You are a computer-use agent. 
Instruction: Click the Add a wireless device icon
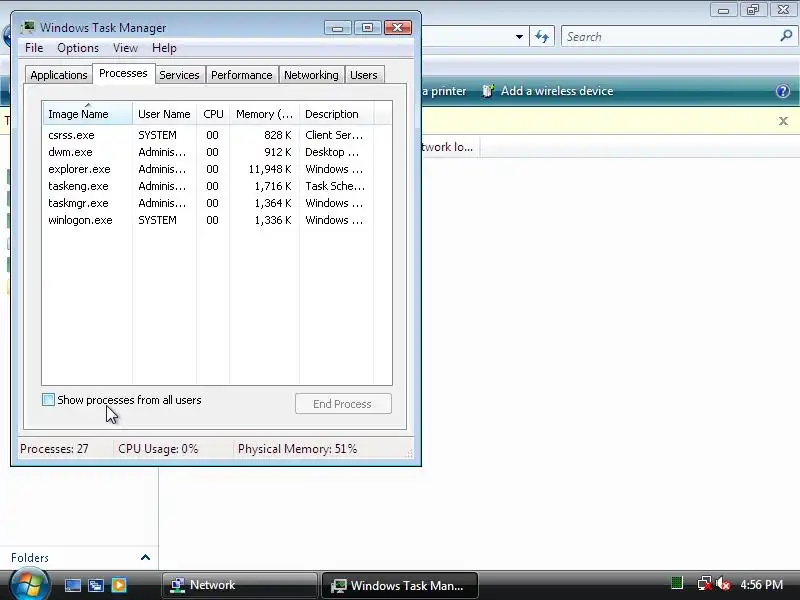[x=488, y=91]
